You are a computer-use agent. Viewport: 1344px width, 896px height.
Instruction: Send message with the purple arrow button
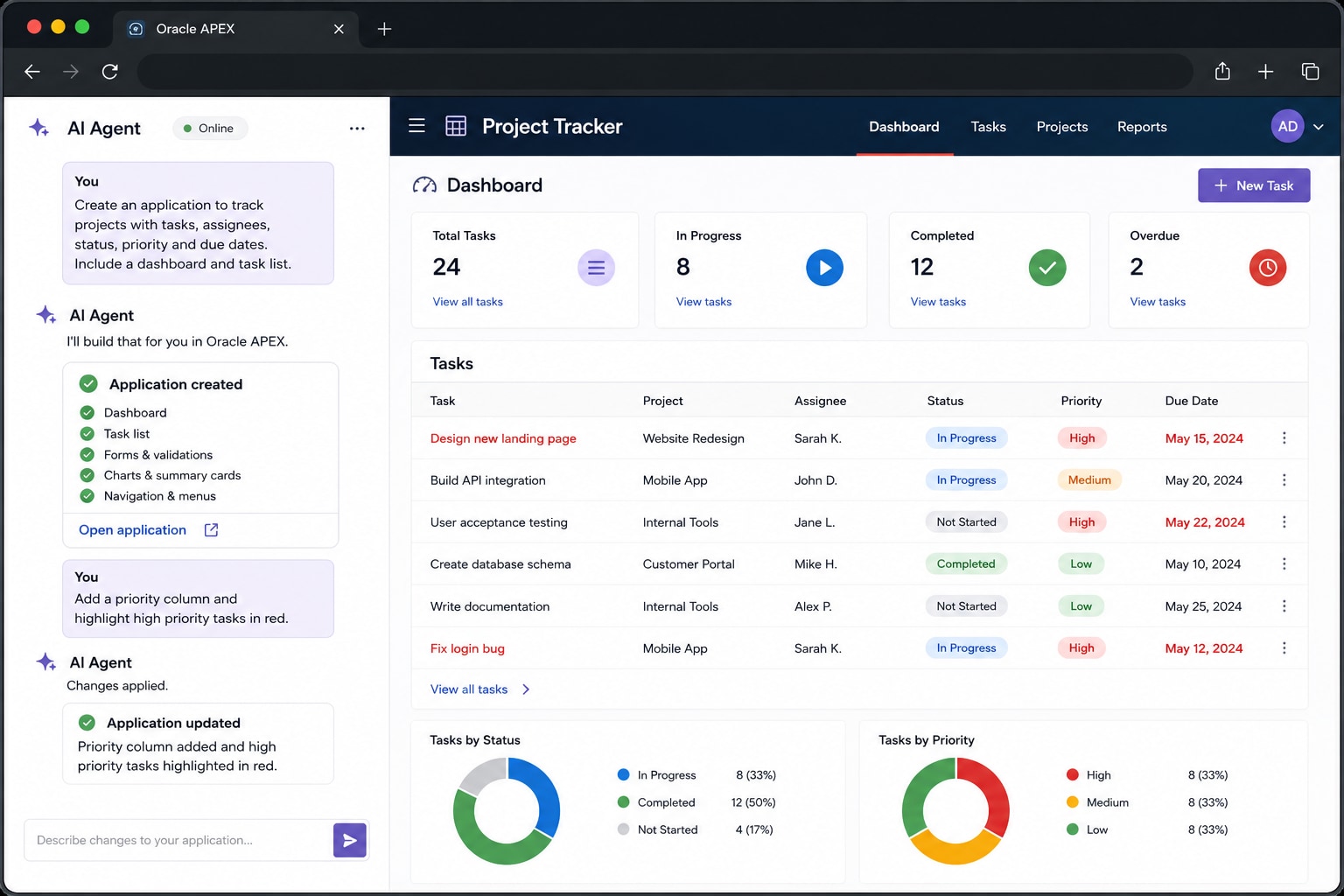pyautogui.click(x=350, y=840)
